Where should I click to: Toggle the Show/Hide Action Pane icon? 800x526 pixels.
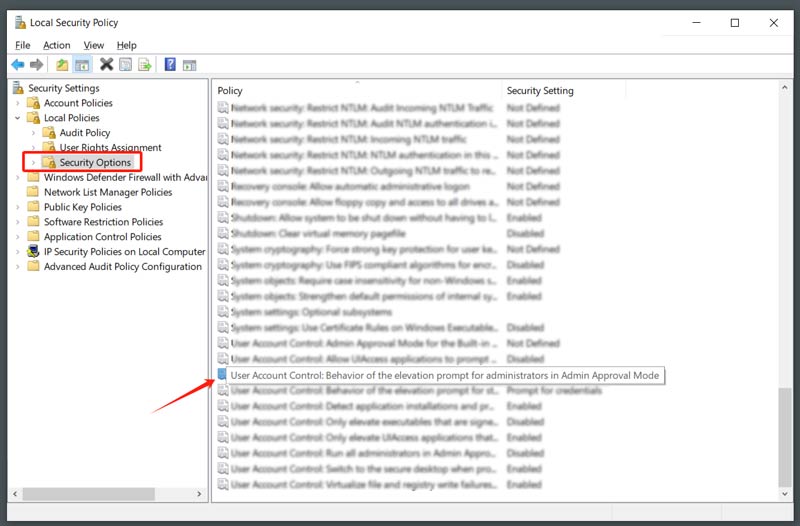point(189,65)
